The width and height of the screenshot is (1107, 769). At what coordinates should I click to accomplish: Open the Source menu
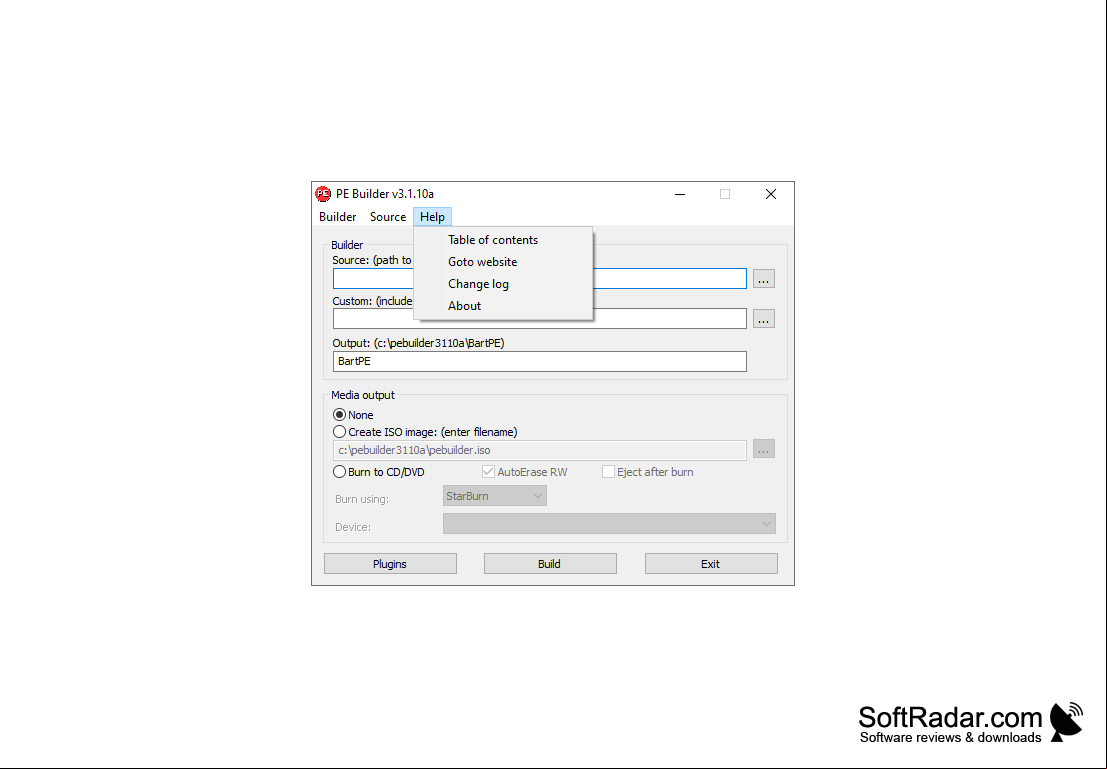click(388, 217)
